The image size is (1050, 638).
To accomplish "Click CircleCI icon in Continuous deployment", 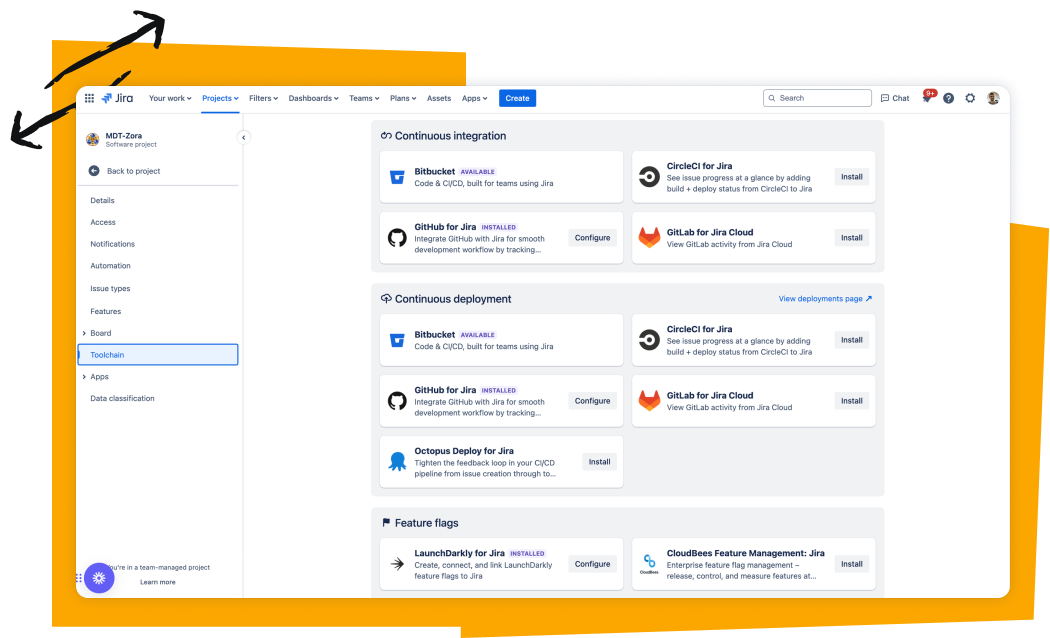I will click(x=649, y=340).
